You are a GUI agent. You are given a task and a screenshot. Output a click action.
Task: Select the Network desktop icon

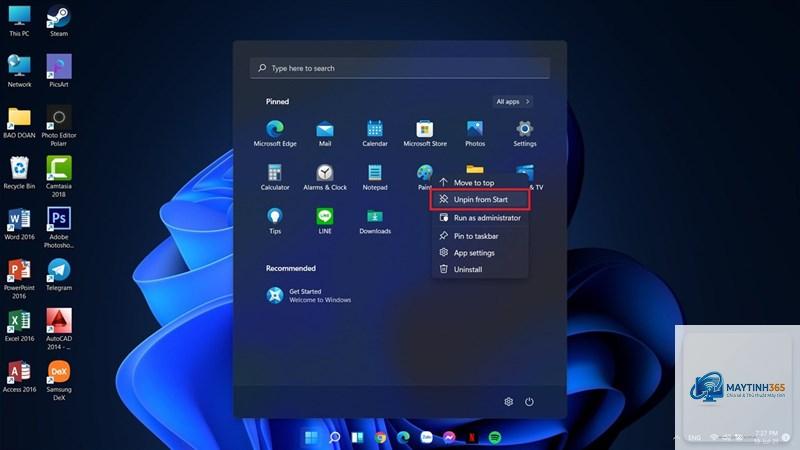(19, 71)
